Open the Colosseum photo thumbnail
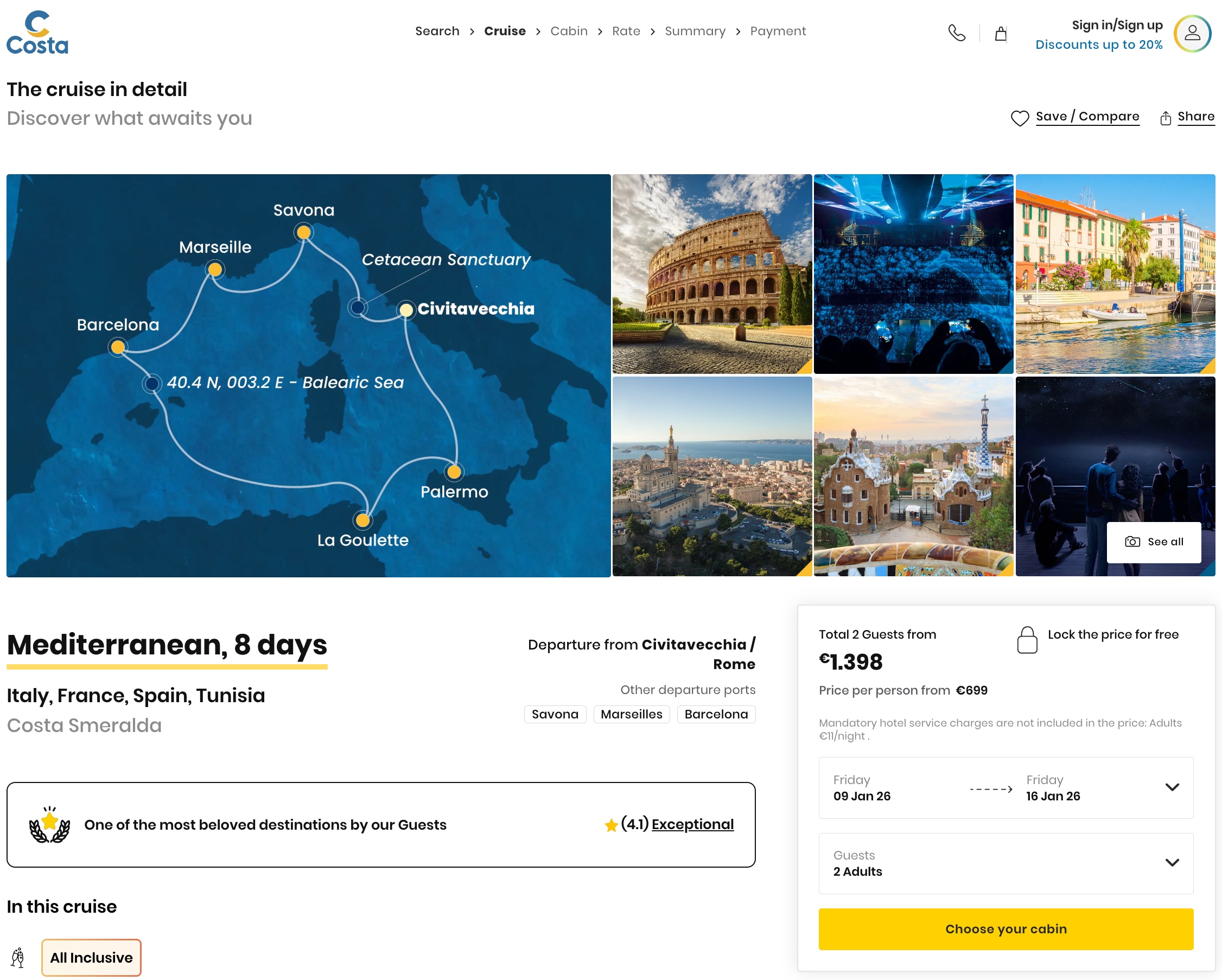Image resolution: width=1222 pixels, height=980 pixels. pyautogui.click(x=712, y=274)
